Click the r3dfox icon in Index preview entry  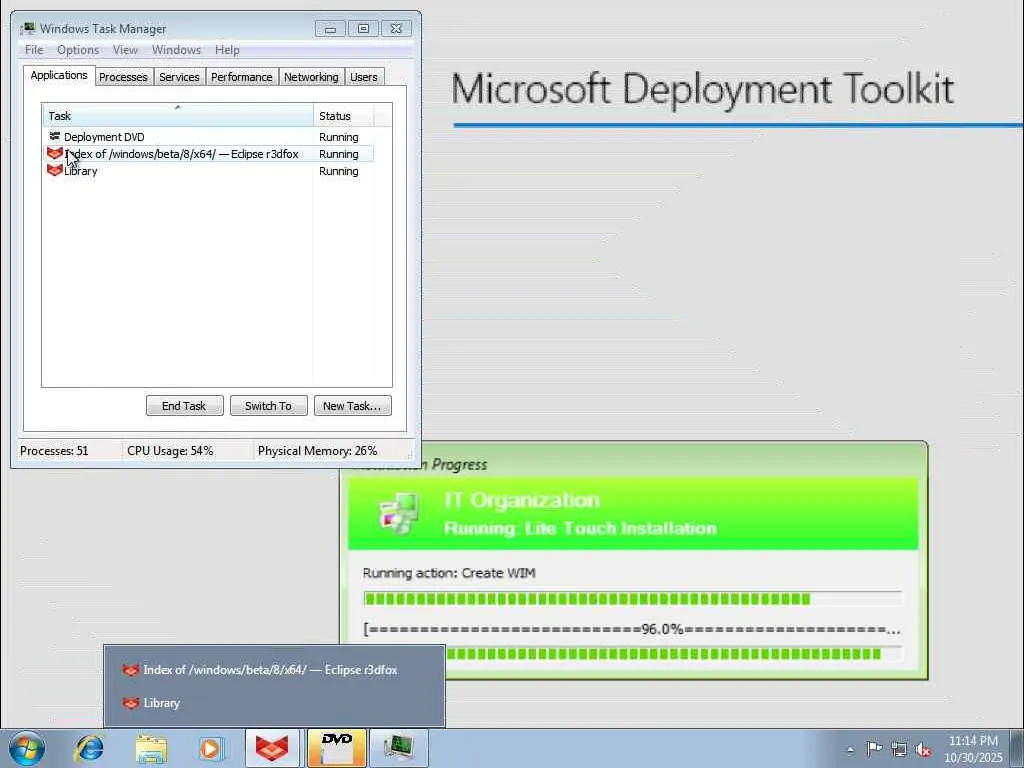(131, 670)
